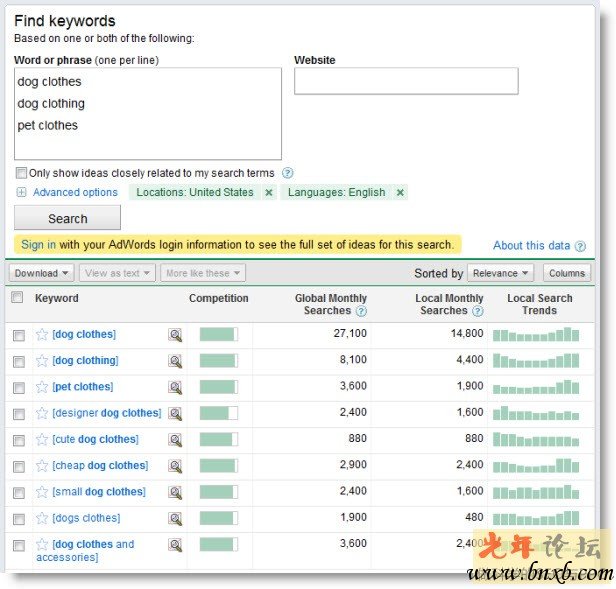616x589 pixels.
Task: Star the [designer dog clothes] keyword
Action: pos(42,413)
